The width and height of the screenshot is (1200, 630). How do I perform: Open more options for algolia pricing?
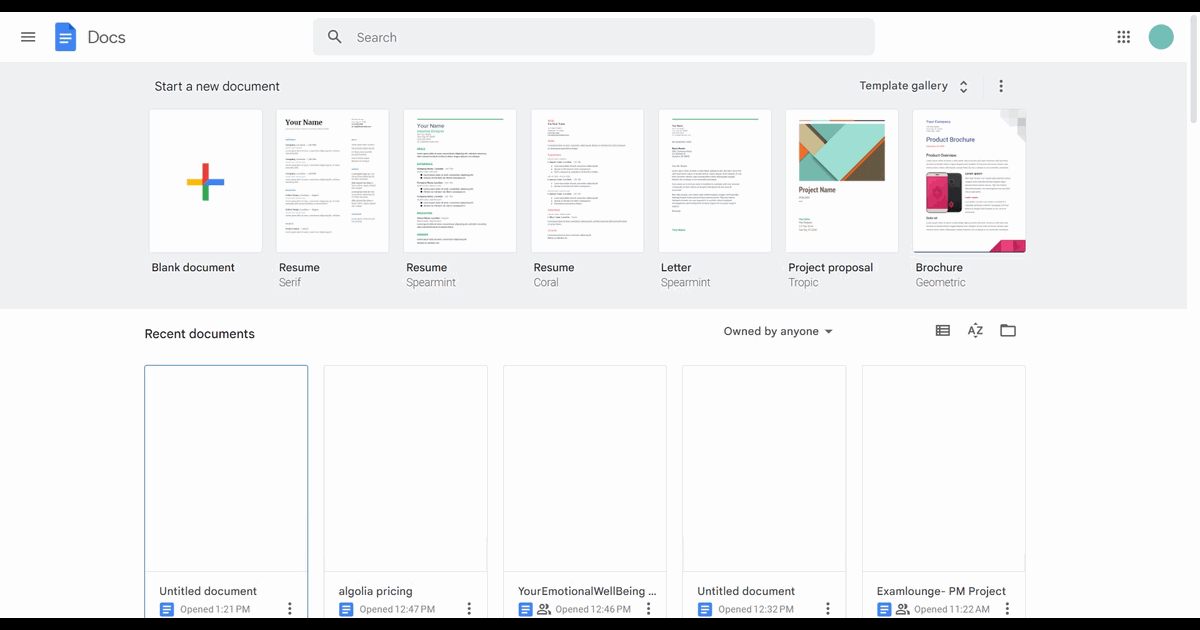point(469,608)
